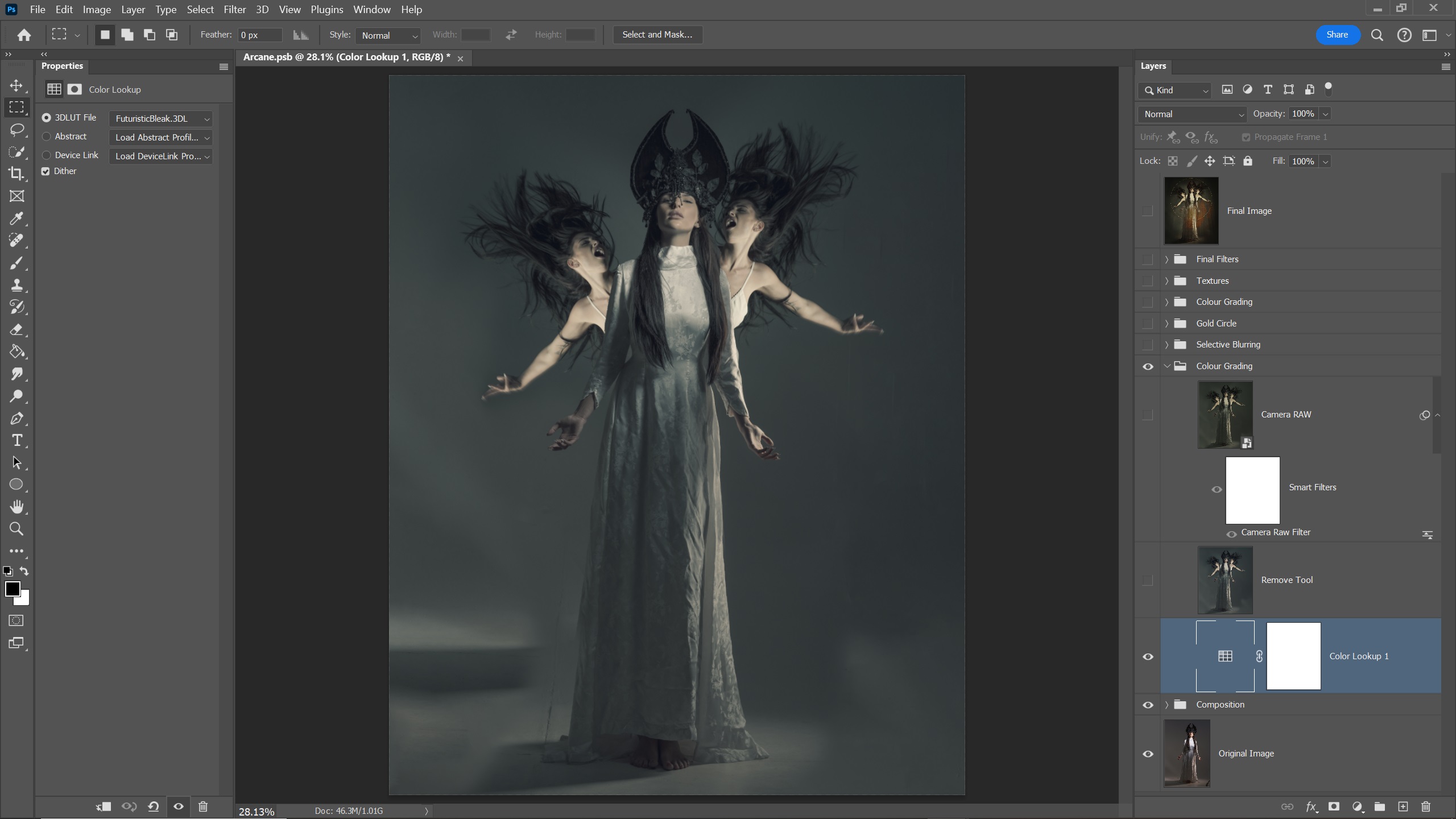
Task: Select the Clone Stamp tool
Action: coord(16,285)
